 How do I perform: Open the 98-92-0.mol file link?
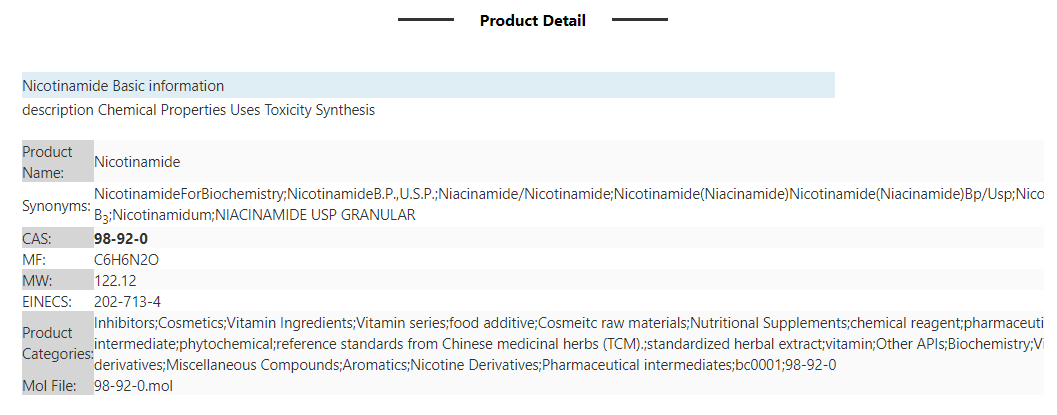133,386
